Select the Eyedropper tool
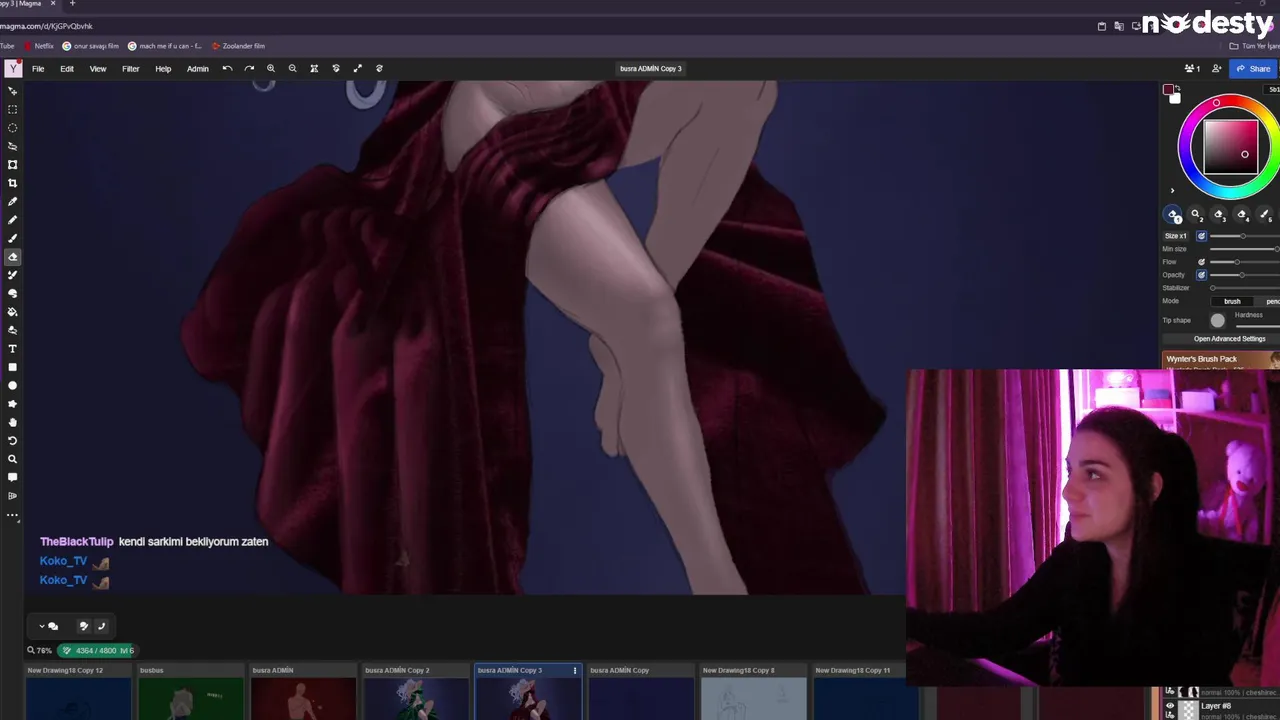The height and width of the screenshot is (720, 1280). [13, 201]
